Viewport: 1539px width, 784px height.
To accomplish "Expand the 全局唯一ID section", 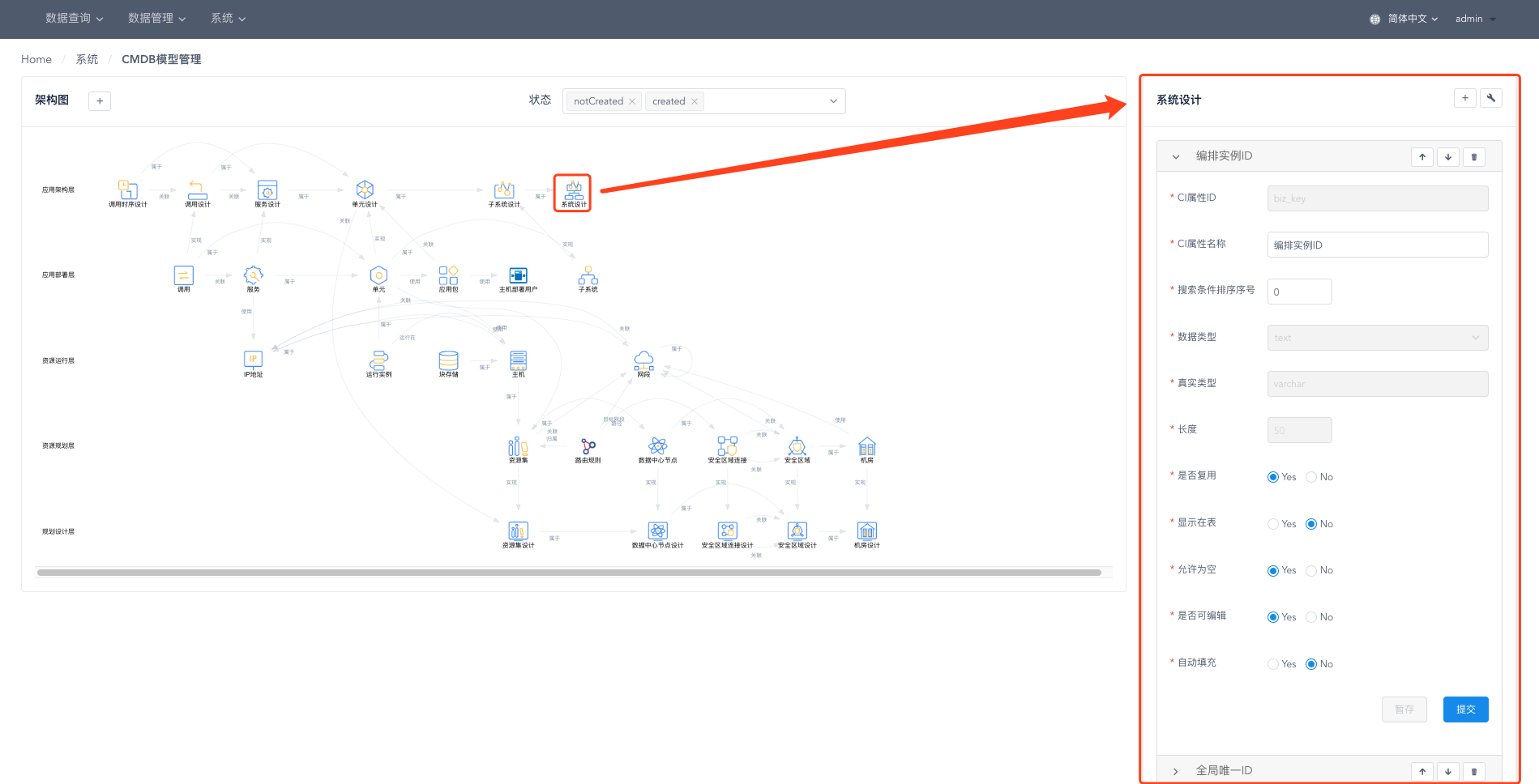I will (1176, 771).
